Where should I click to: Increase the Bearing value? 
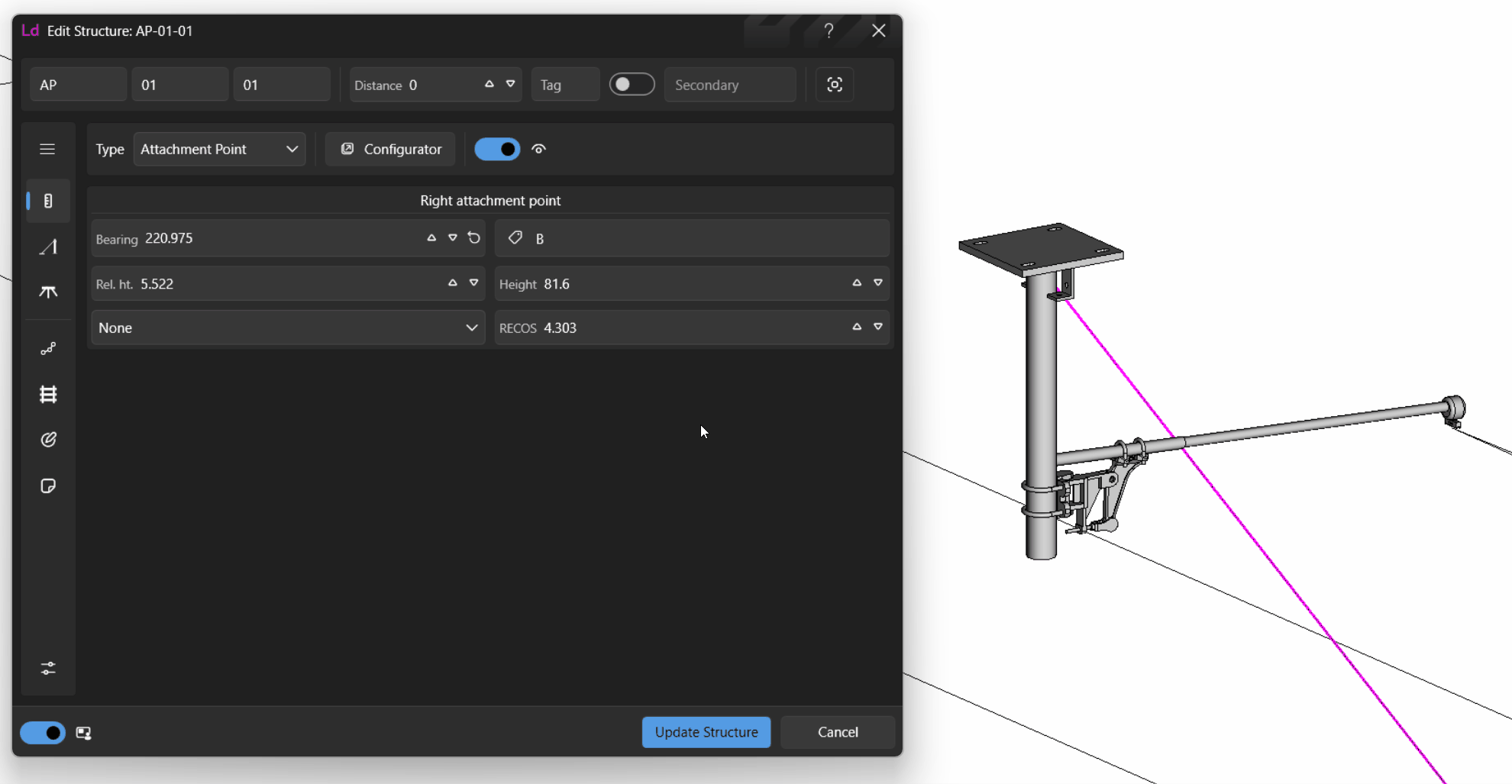[x=431, y=237]
